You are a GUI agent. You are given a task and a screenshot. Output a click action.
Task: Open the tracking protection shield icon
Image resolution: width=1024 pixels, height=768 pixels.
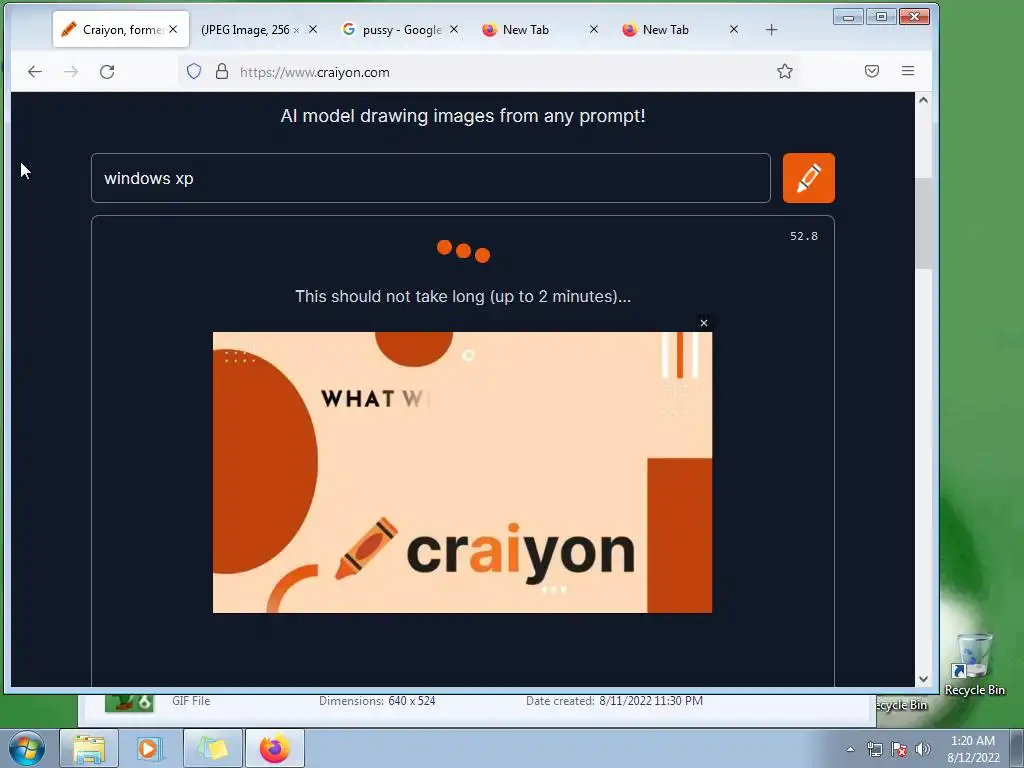point(194,71)
